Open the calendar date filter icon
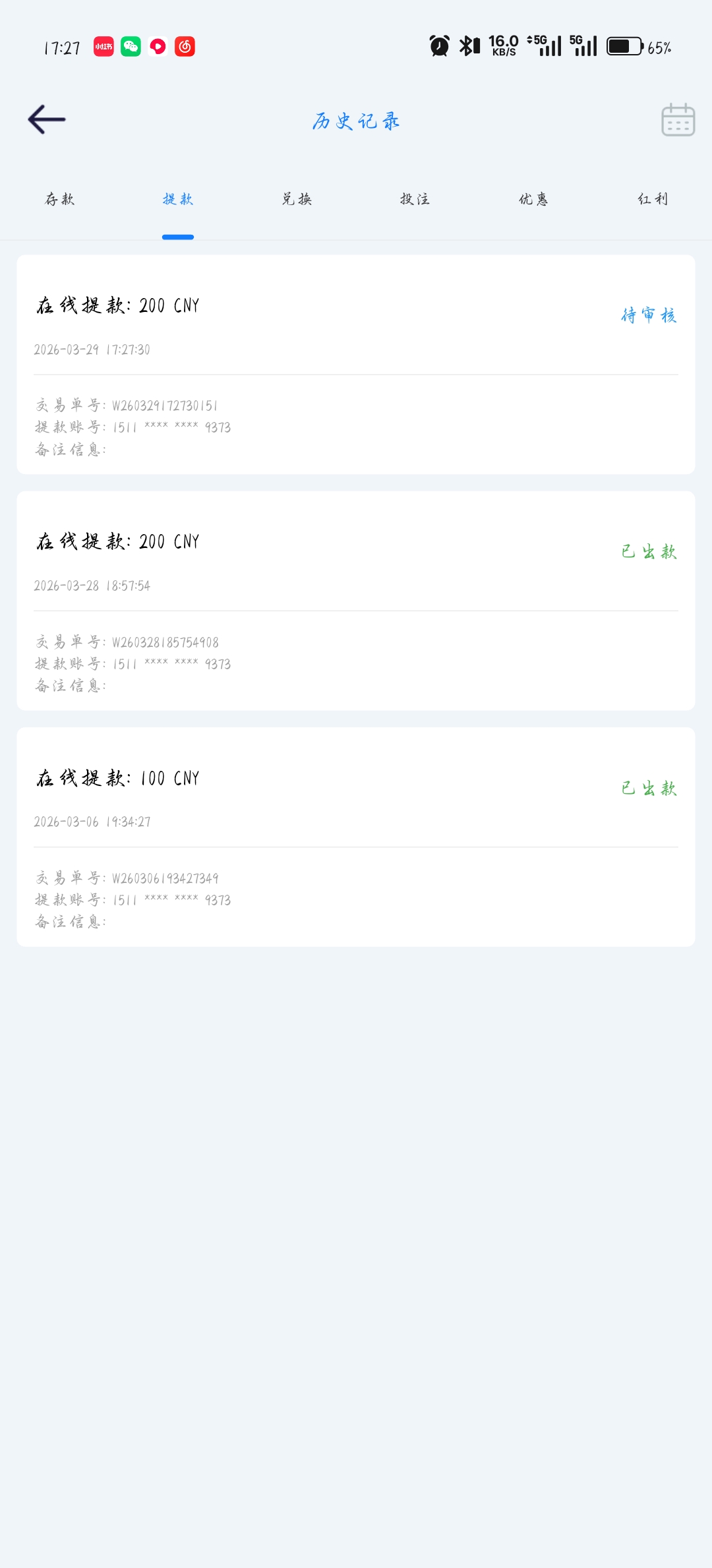This screenshot has width=712, height=1568. point(678,120)
